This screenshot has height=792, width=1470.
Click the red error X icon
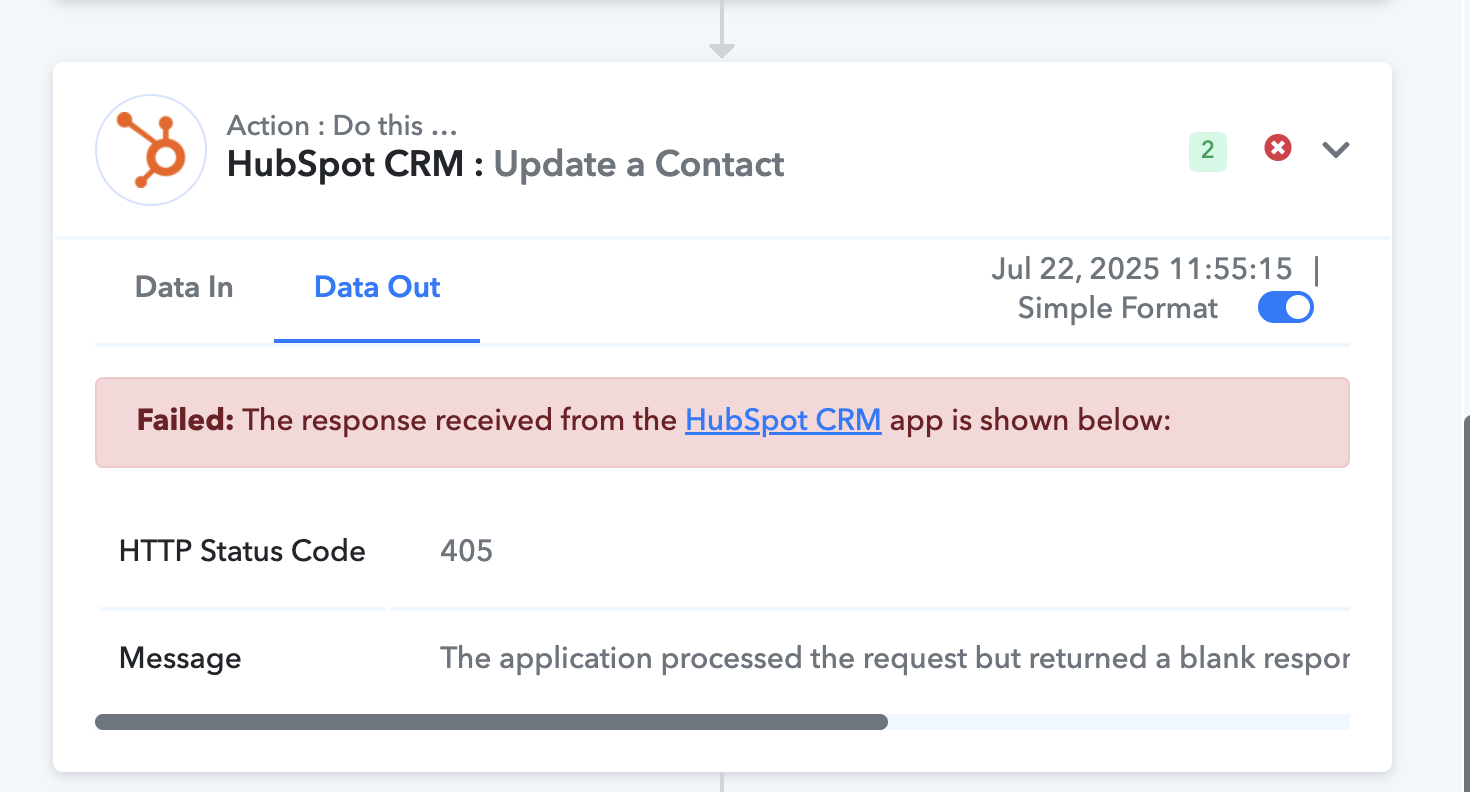1277,148
